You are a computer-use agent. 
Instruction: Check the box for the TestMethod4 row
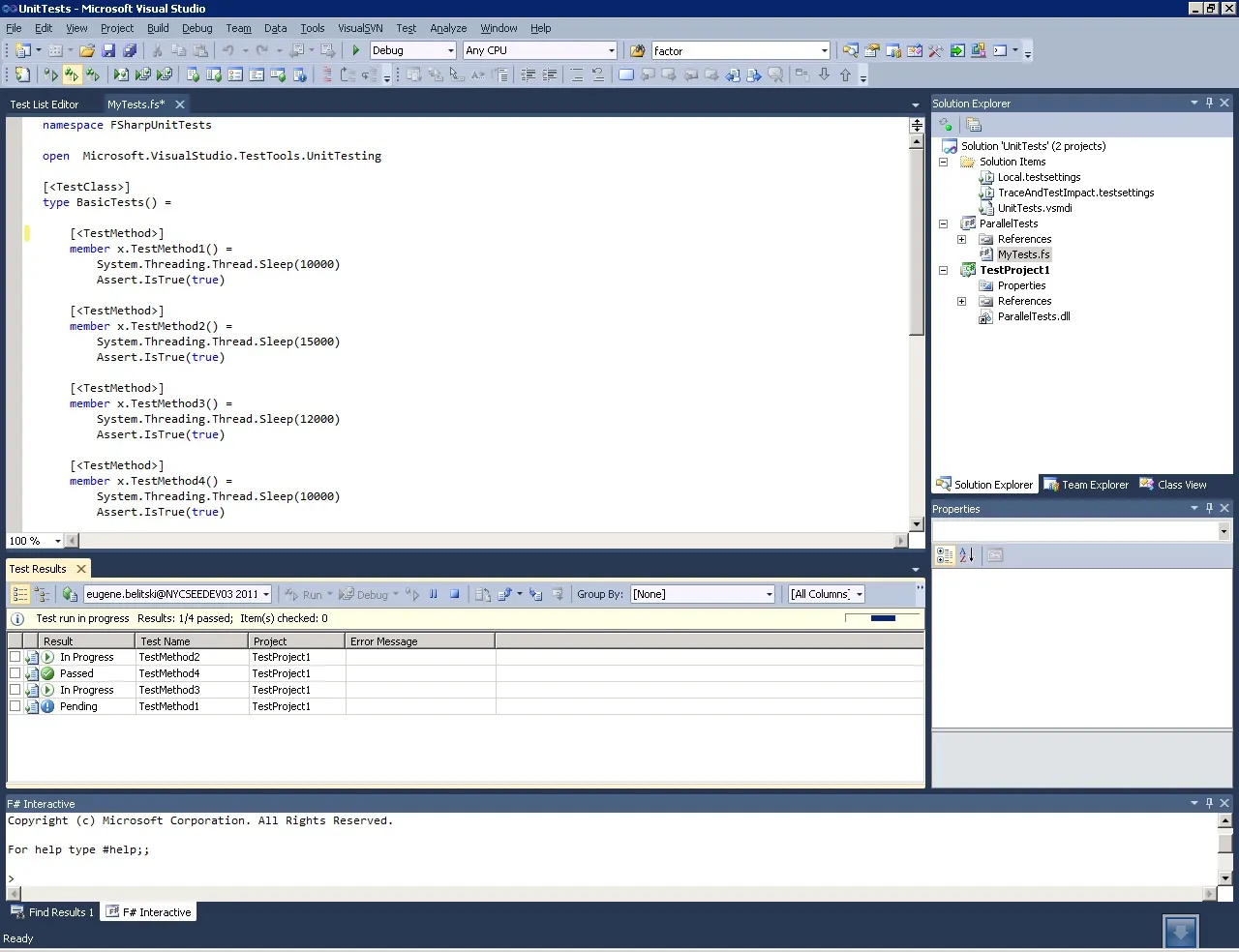[15, 673]
